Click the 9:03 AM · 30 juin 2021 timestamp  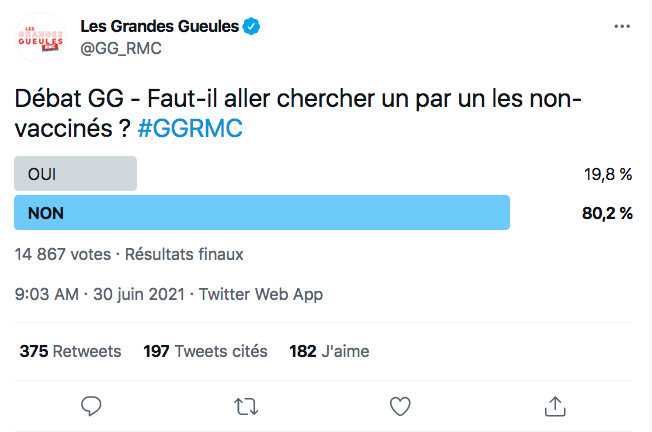(100, 294)
